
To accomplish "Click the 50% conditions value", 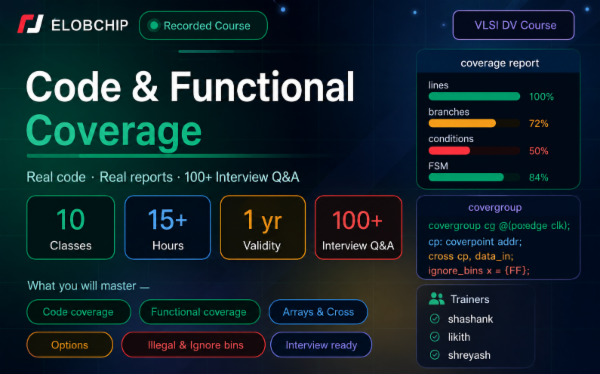I will (538, 151).
